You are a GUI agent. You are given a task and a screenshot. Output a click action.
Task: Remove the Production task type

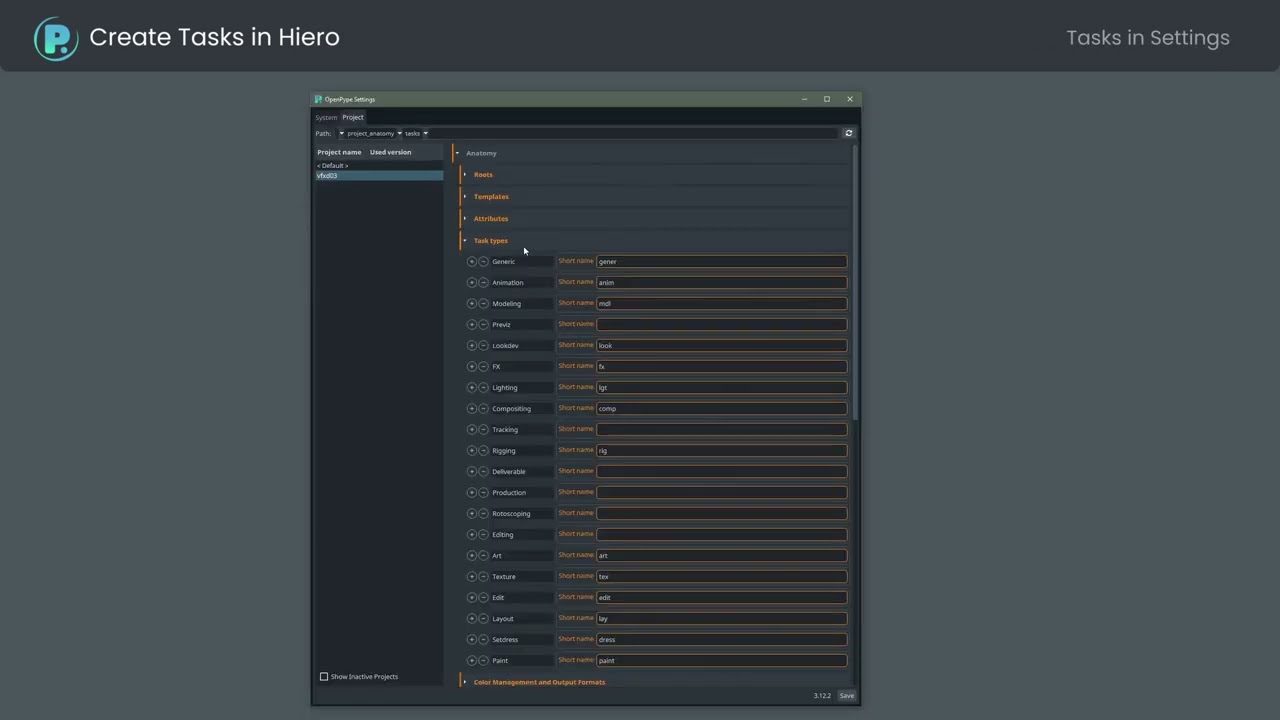coord(483,492)
